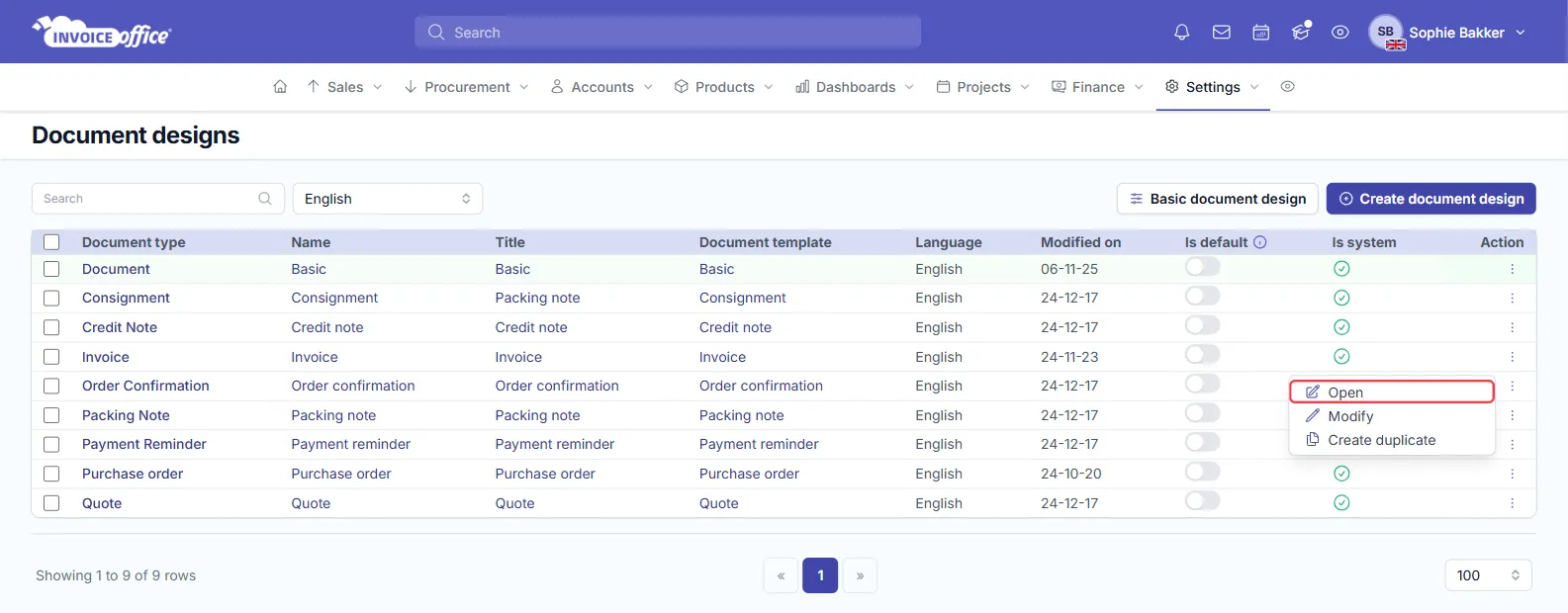Click Is system checkmark in Invoice row
Screen dimensions: 1568x613
coord(1341,356)
